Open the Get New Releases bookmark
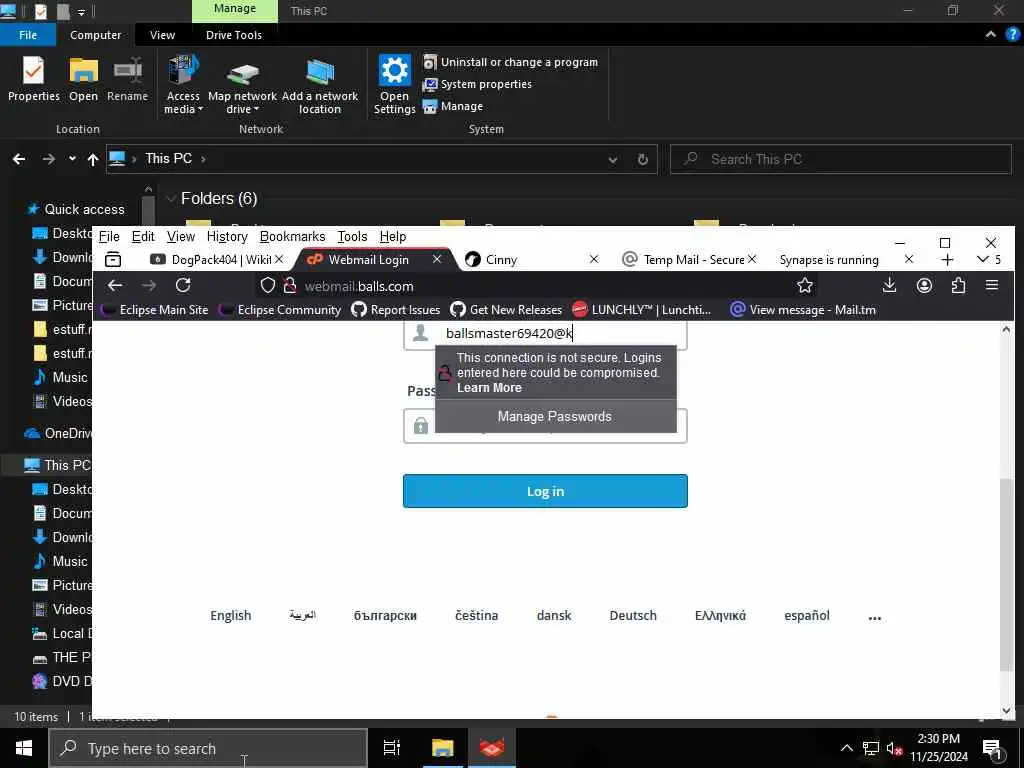Image resolution: width=1024 pixels, height=768 pixels. 506,310
